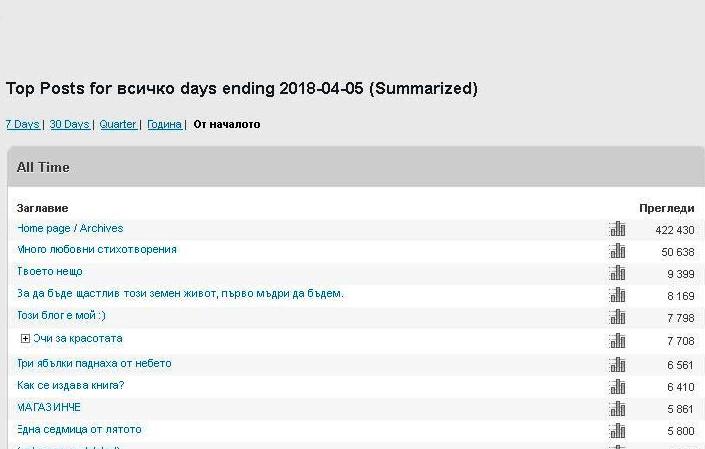This screenshot has width=705, height=449.
Task: Open post Много любовни стихотворения
Action: click(97, 250)
